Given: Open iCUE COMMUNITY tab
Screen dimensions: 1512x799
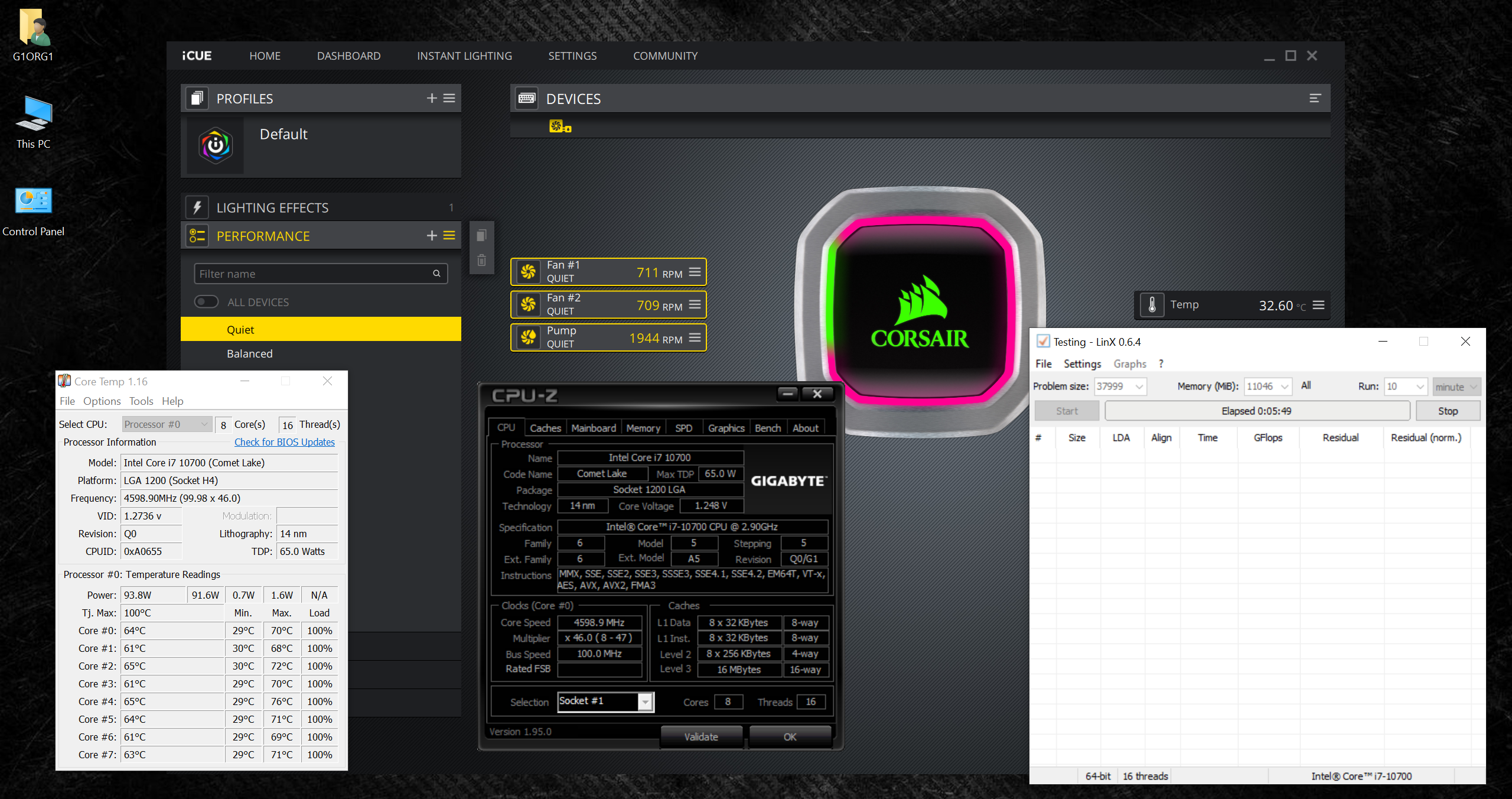Looking at the screenshot, I should (665, 56).
